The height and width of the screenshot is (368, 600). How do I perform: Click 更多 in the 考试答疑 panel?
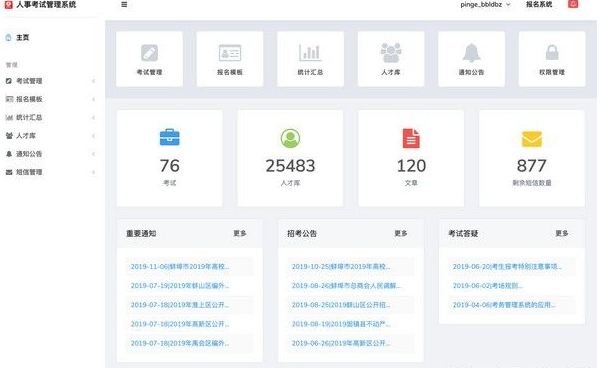click(x=562, y=233)
